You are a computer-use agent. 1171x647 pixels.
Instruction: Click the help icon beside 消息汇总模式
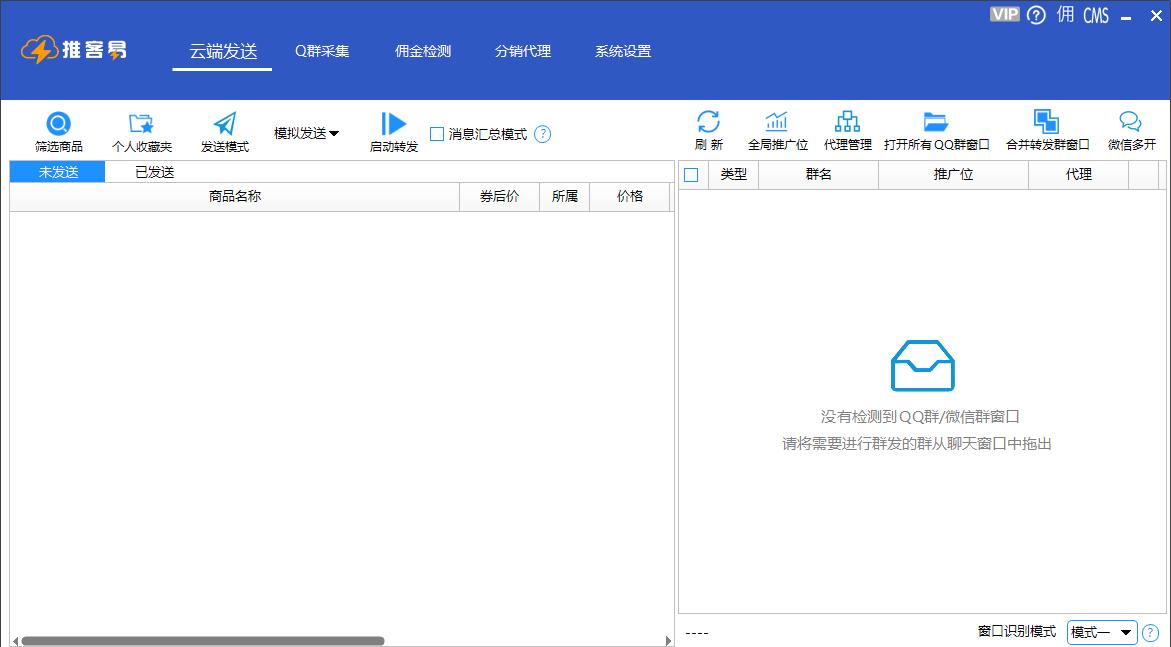[543, 134]
